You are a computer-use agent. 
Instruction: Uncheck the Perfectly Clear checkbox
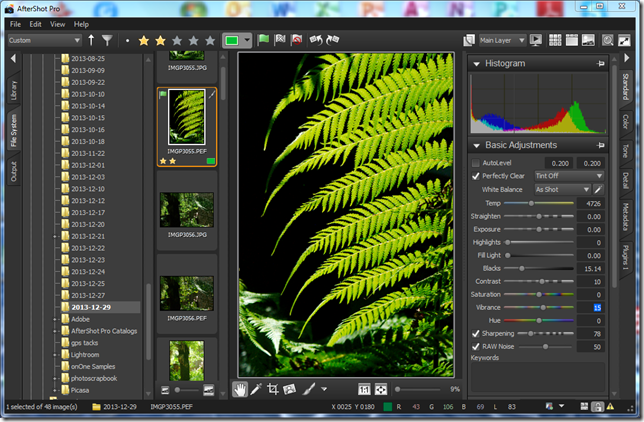tap(476, 176)
